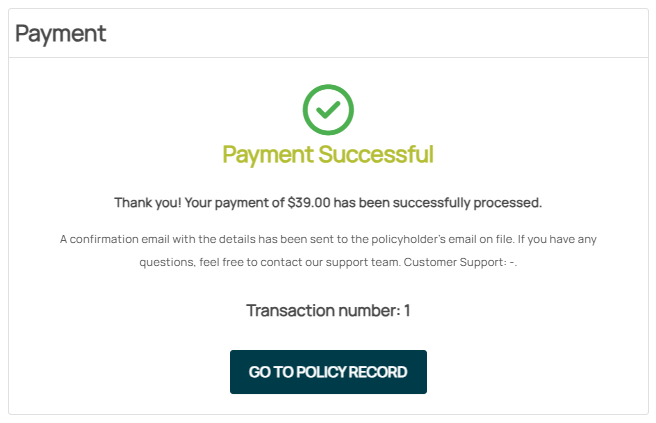Click the Payment Successful title text

point(328,155)
